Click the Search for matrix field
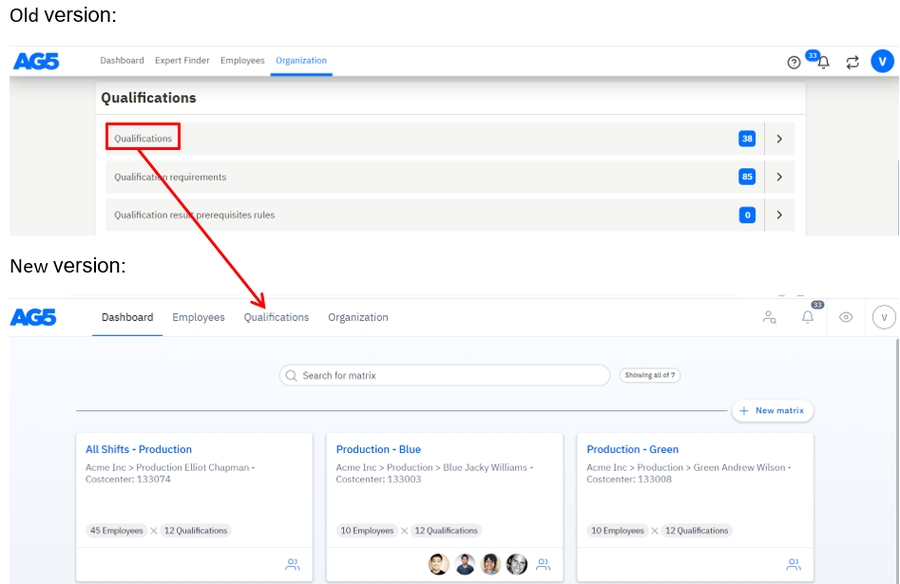Image resolution: width=900 pixels, height=584 pixels. [445, 376]
